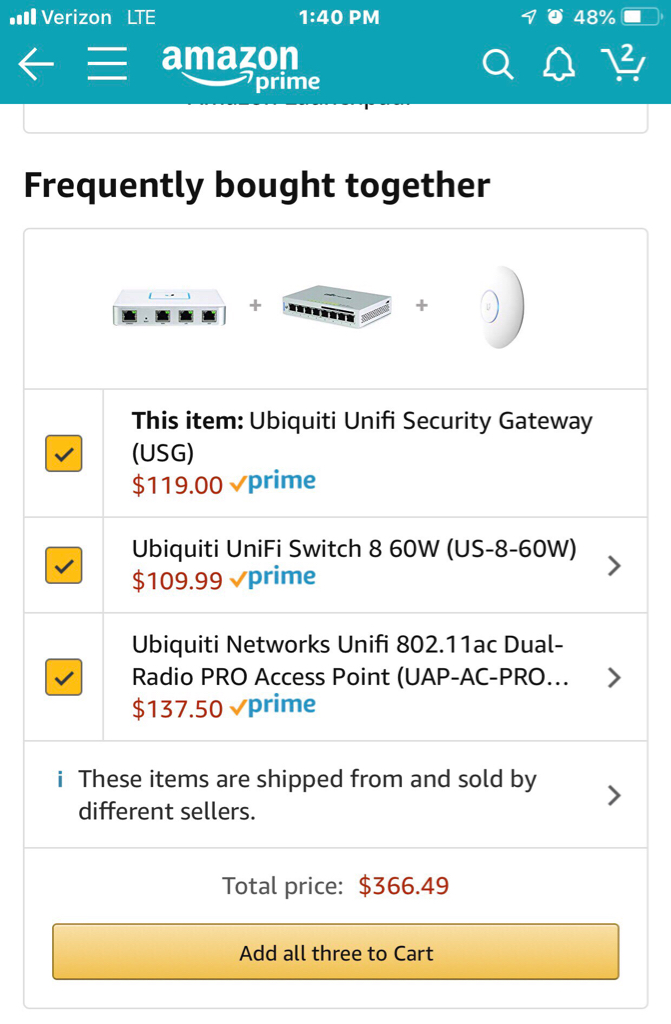The width and height of the screenshot is (671, 1024).
Task: Expand different sellers info chevron
Action: point(614,795)
